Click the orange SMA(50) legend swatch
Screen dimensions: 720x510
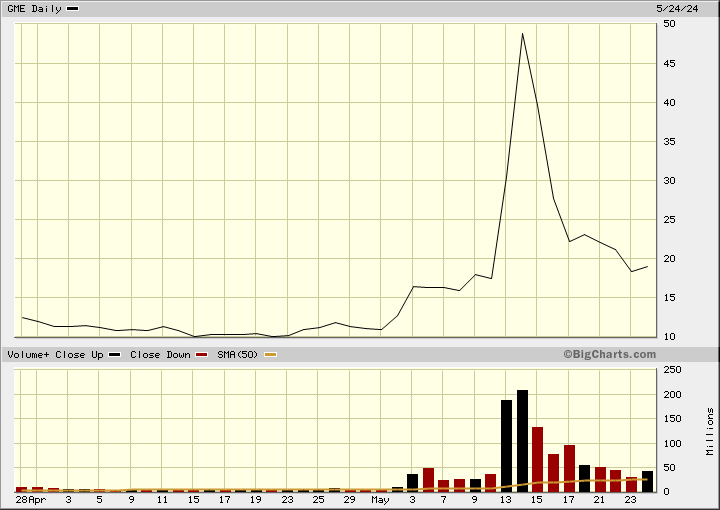[x=270, y=355]
